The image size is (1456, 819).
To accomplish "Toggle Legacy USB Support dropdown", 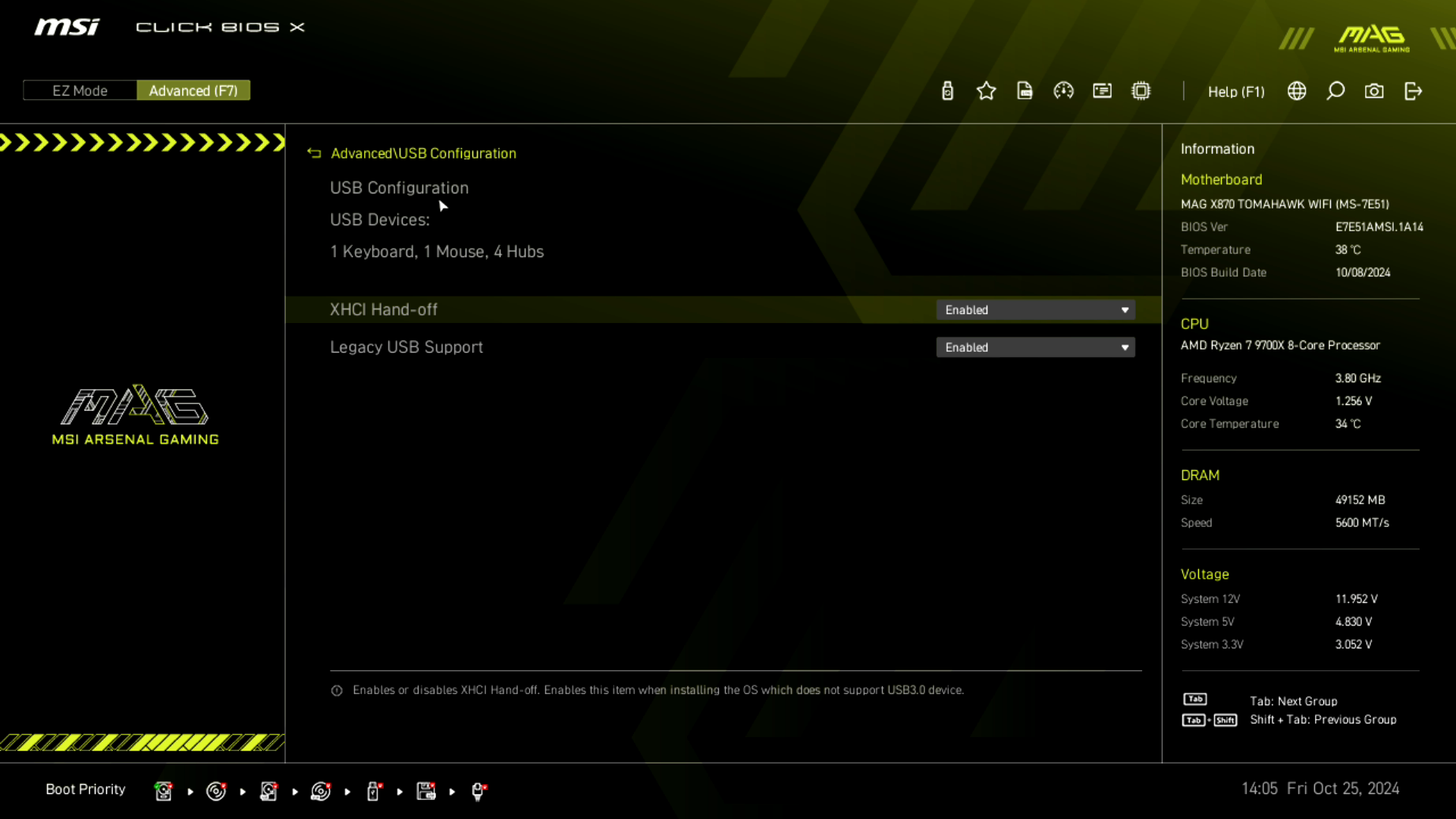I will 1036,347.
